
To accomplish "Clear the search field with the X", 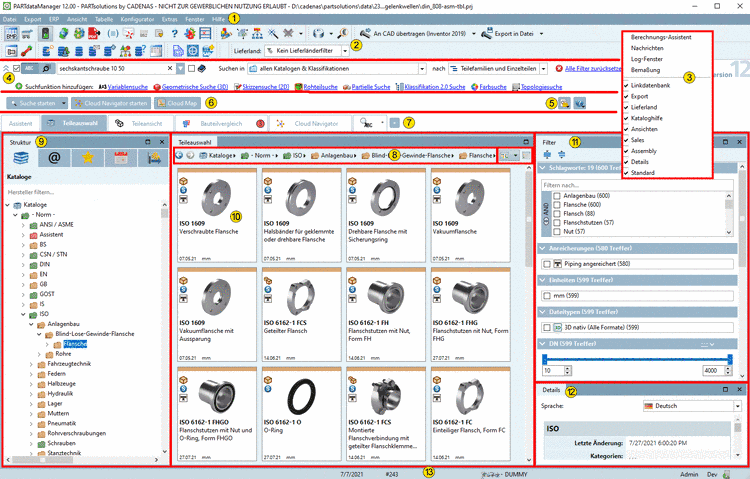I will (170, 68).
